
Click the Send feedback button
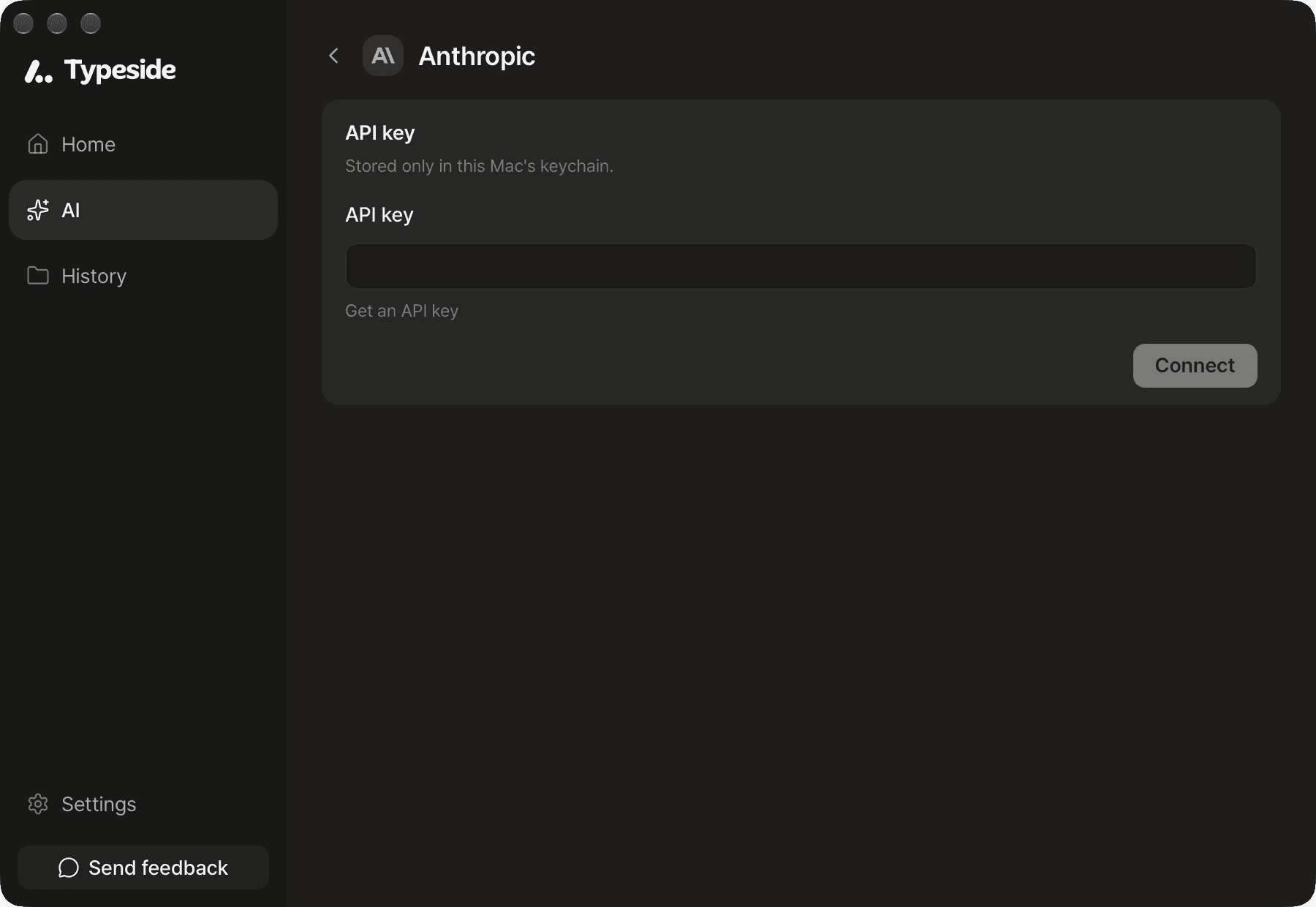point(143,868)
